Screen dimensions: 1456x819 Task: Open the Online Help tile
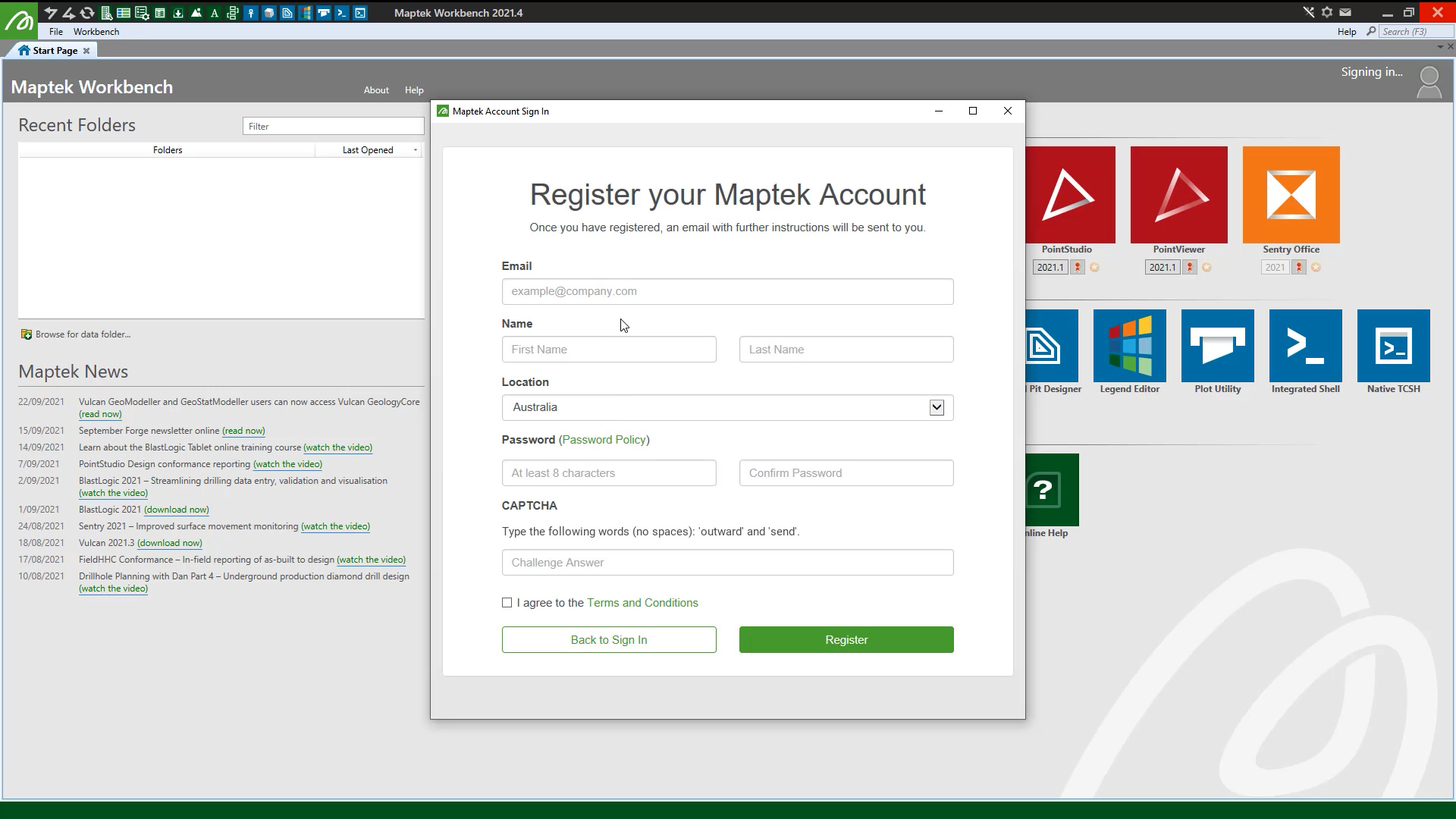coord(1052,490)
